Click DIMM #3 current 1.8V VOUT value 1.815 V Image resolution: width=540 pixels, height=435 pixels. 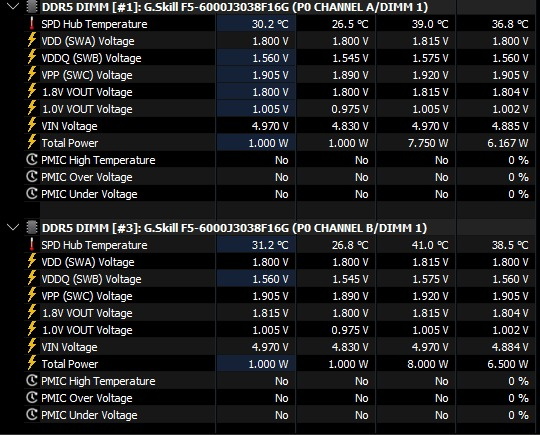pos(270,313)
